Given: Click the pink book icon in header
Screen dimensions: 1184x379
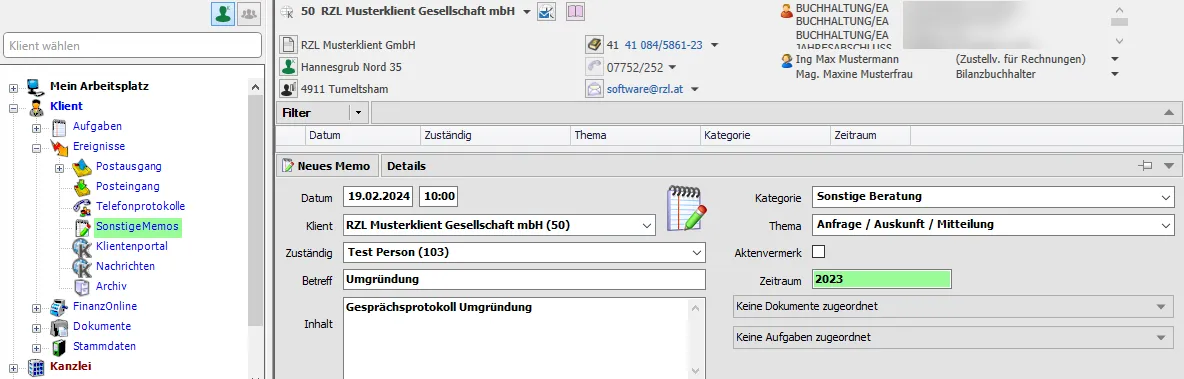Looking at the screenshot, I should coord(575,11).
